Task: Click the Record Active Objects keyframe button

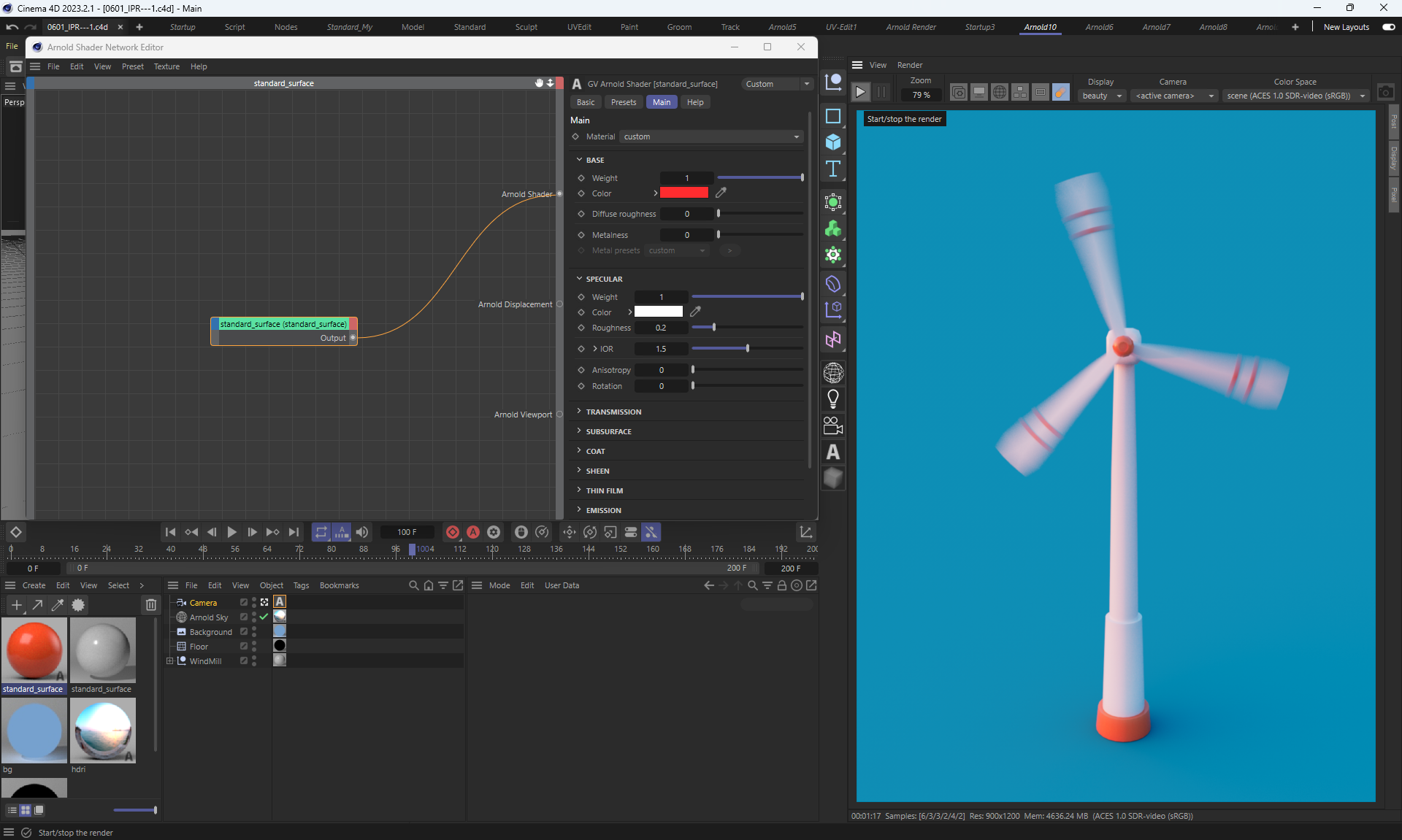Action: (452, 532)
